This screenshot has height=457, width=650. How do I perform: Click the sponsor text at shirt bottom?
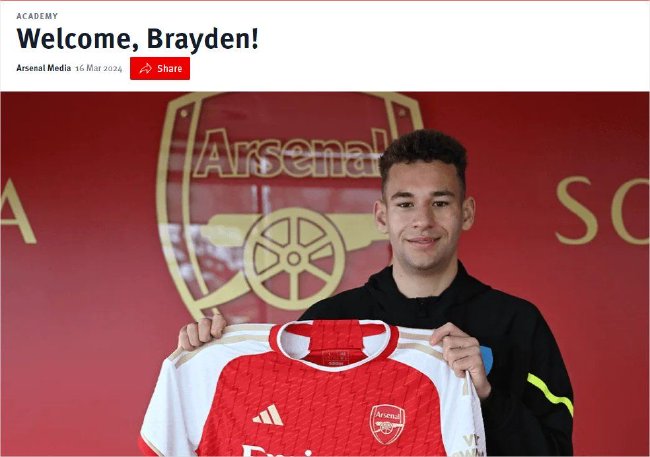[x=277, y=451]
